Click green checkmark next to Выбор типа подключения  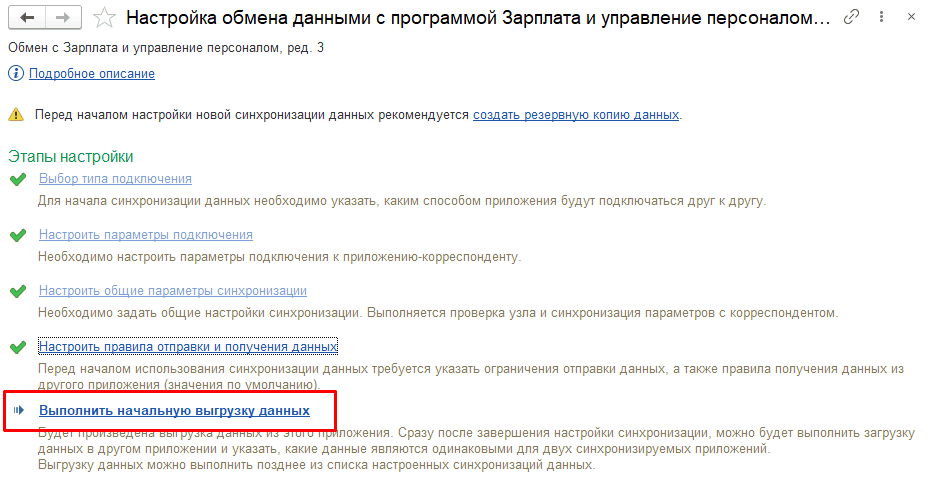[x=16, y=179]
